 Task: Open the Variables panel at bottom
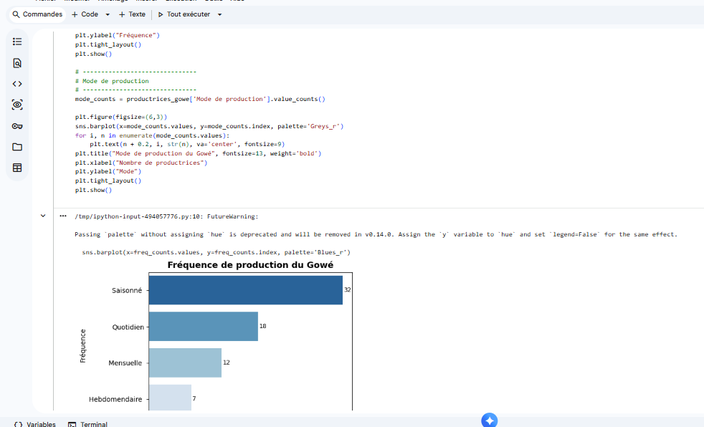(35, 424)
